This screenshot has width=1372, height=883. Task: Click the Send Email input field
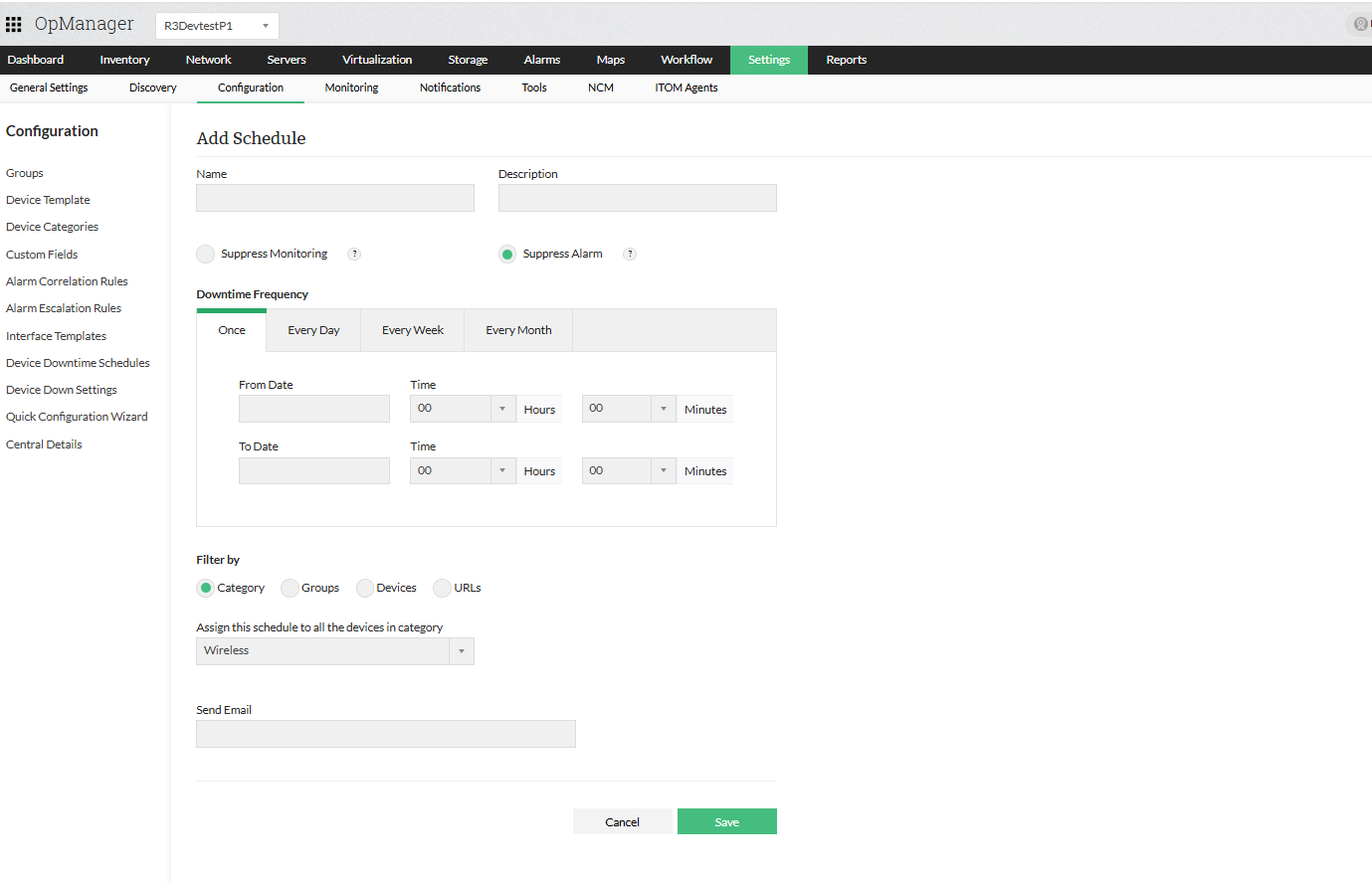point(385,733)
